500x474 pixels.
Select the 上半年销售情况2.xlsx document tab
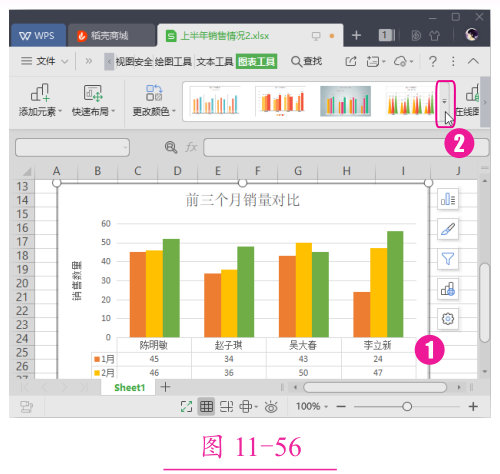pos(225,36)
